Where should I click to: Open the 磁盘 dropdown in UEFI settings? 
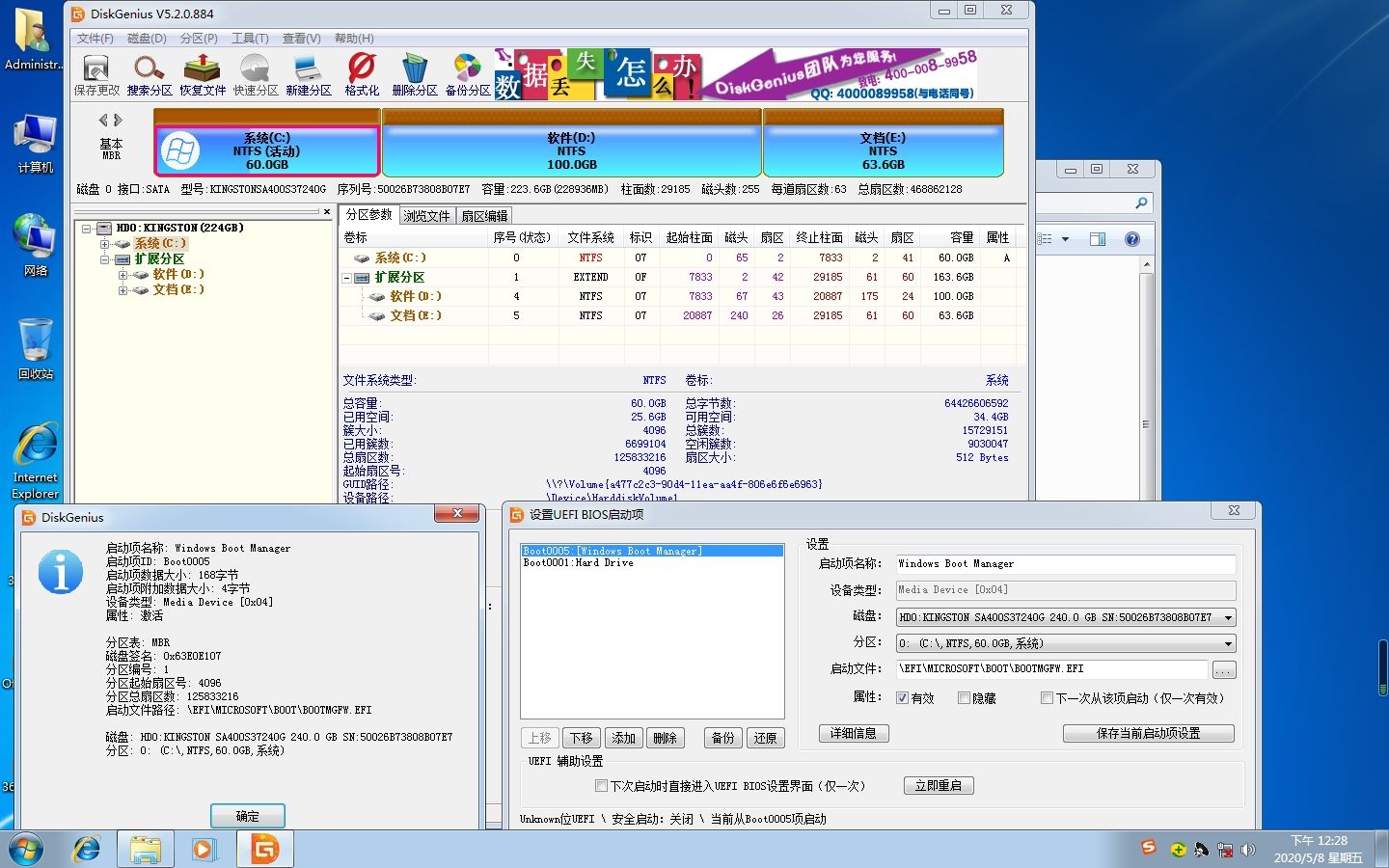click(x=1065, y=617)
